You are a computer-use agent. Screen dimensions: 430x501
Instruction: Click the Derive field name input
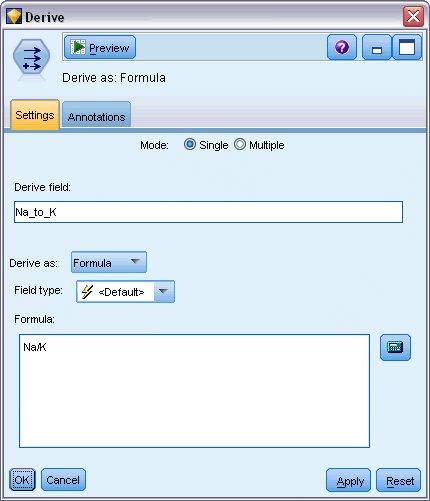(x=208, y=212)
